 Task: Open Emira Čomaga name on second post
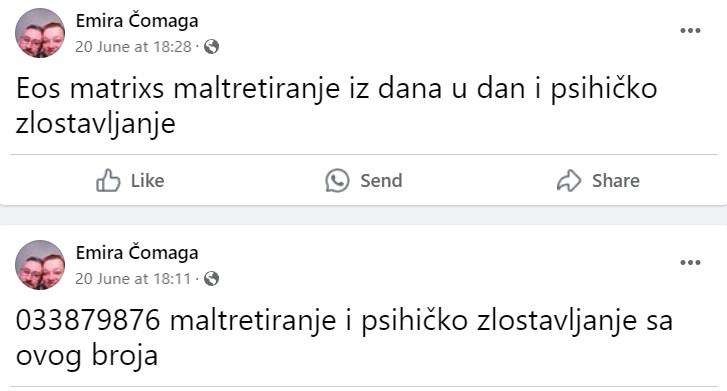coord(137,253)
